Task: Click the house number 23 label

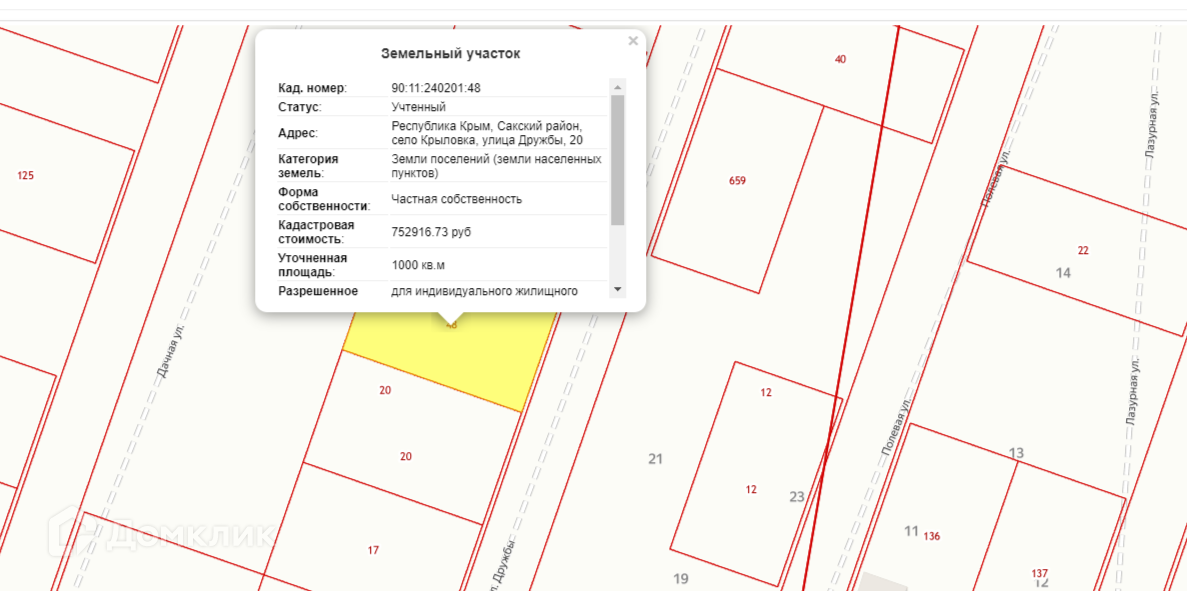Action: pos(796,496)
